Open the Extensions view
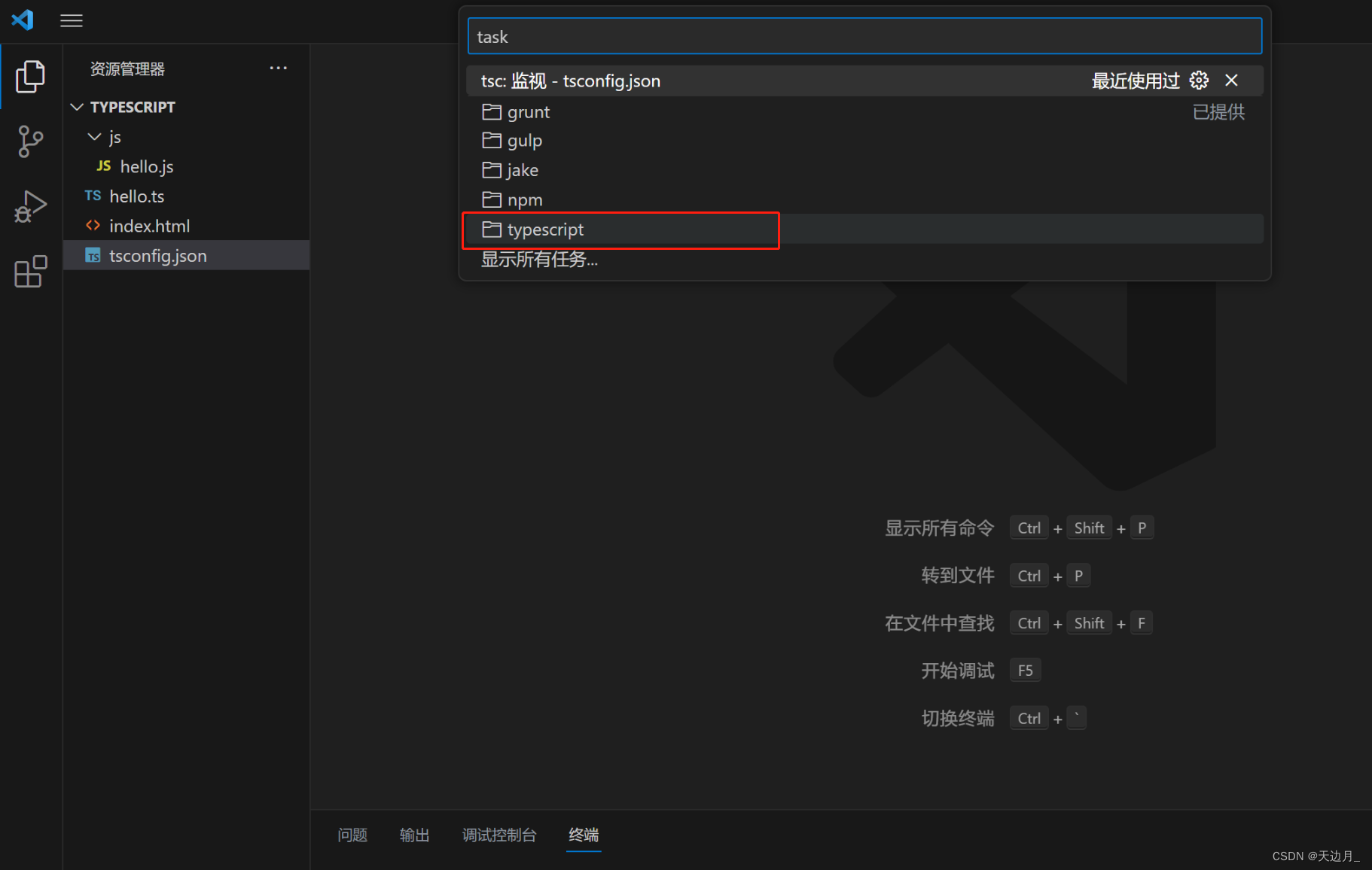1372x870 pixels. point(30,272)
